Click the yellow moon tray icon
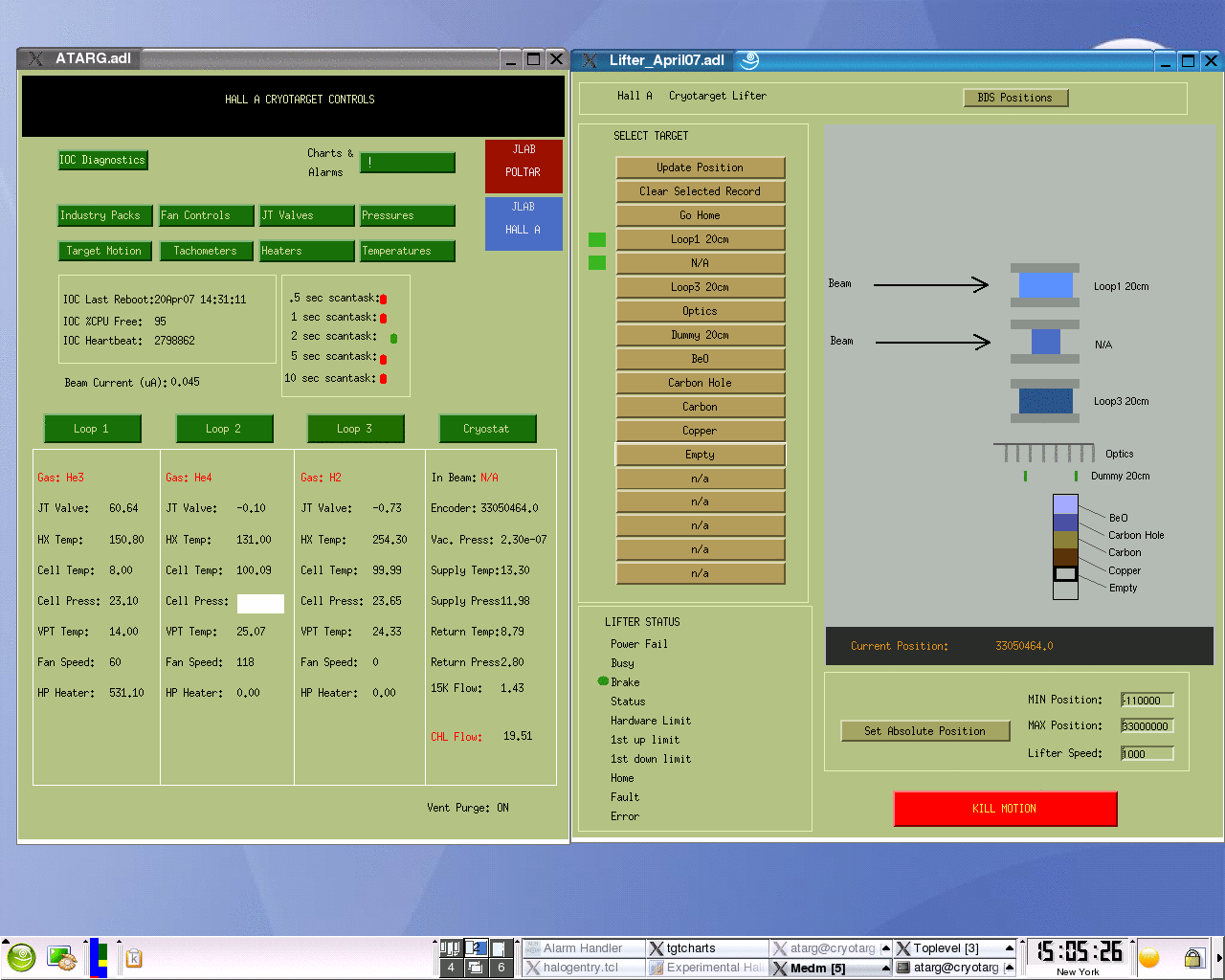Viewport: 1225px width, 980px height. (x=1149, y=957)
